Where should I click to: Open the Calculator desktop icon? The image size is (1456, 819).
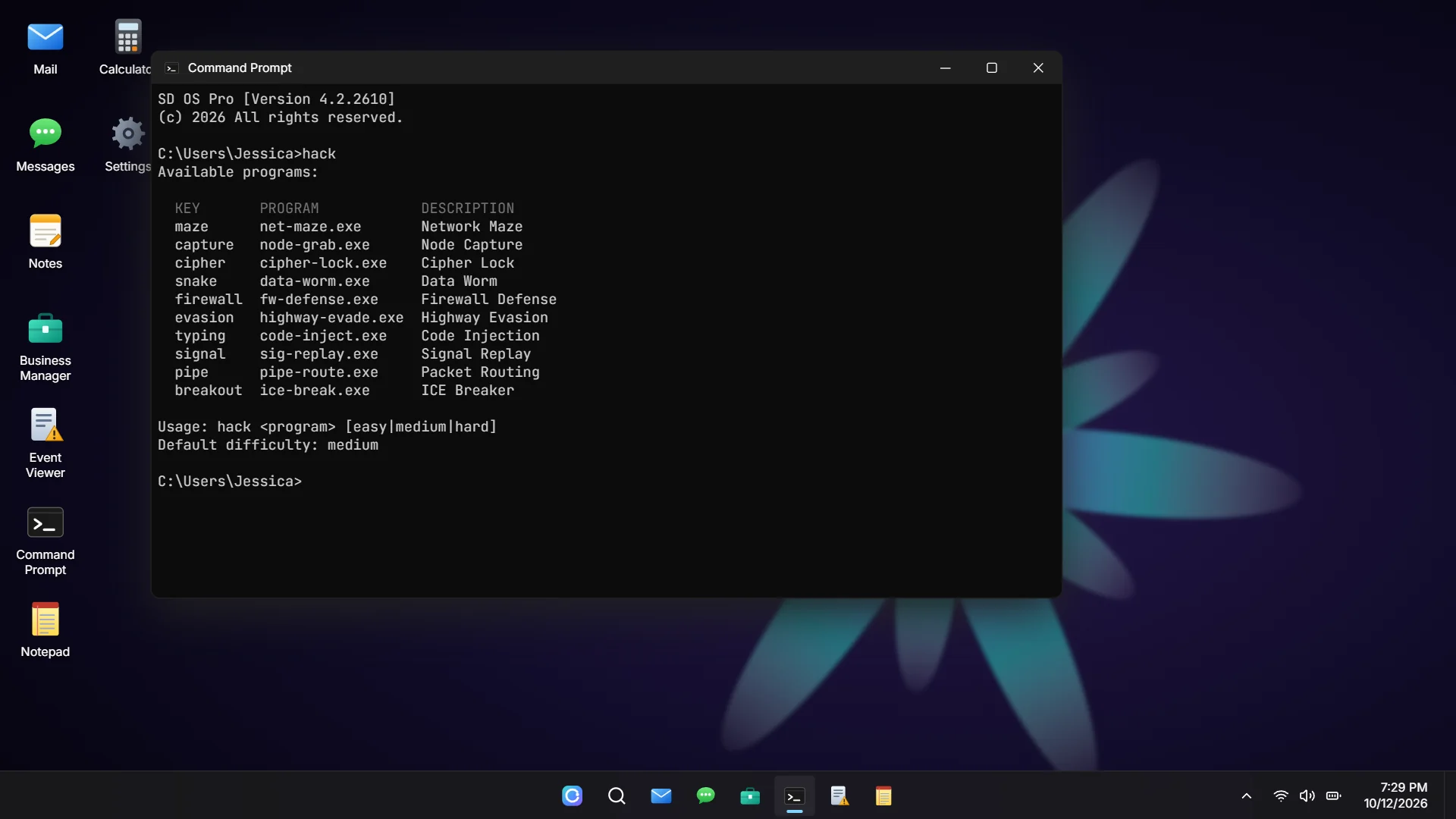(126, 48)
